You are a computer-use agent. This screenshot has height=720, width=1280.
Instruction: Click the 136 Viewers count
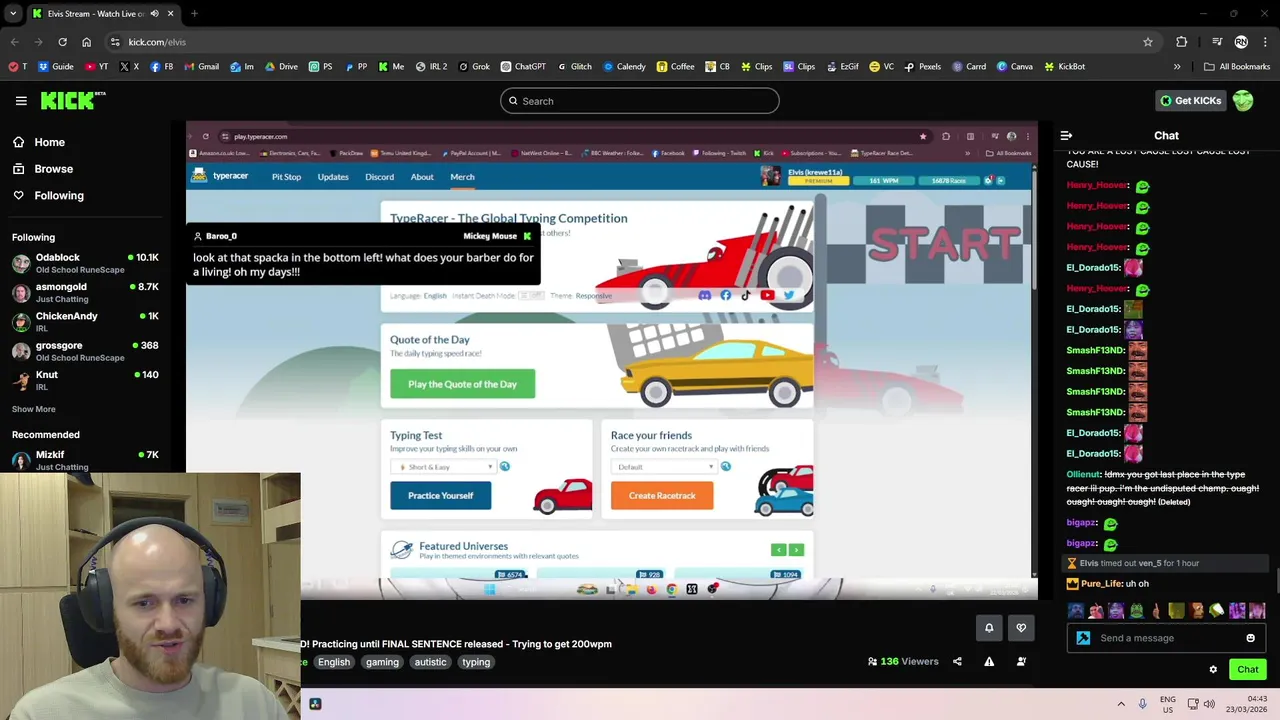[x=903, y=661]
